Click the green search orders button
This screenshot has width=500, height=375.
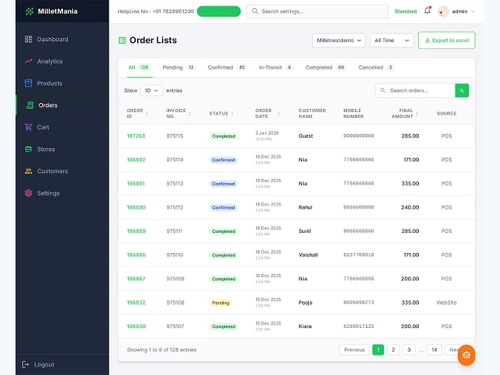pyautogui.click(x=462, y=91)
